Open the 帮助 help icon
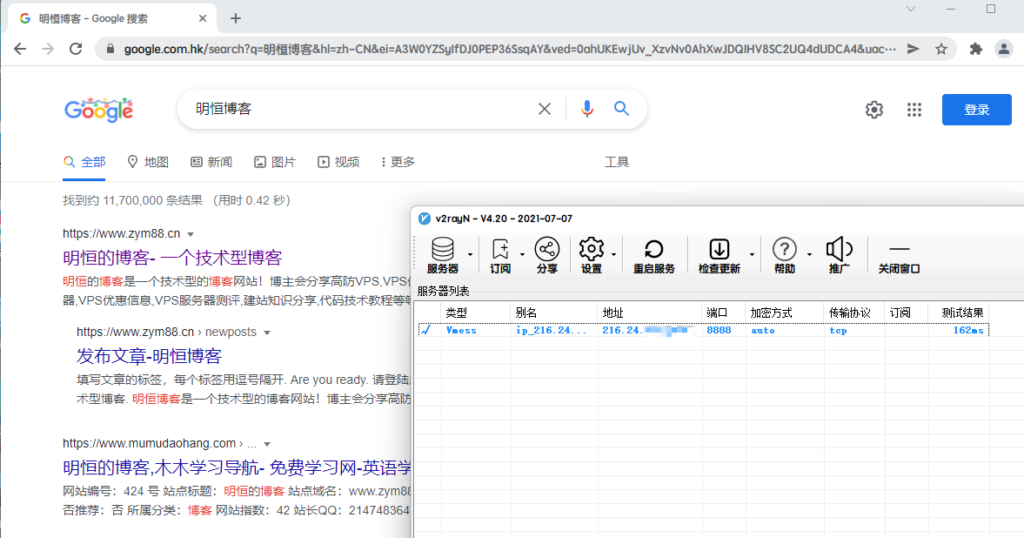The height and width of the screenshot is (538, 1024). pyautogui.click(x=784, y=255)
